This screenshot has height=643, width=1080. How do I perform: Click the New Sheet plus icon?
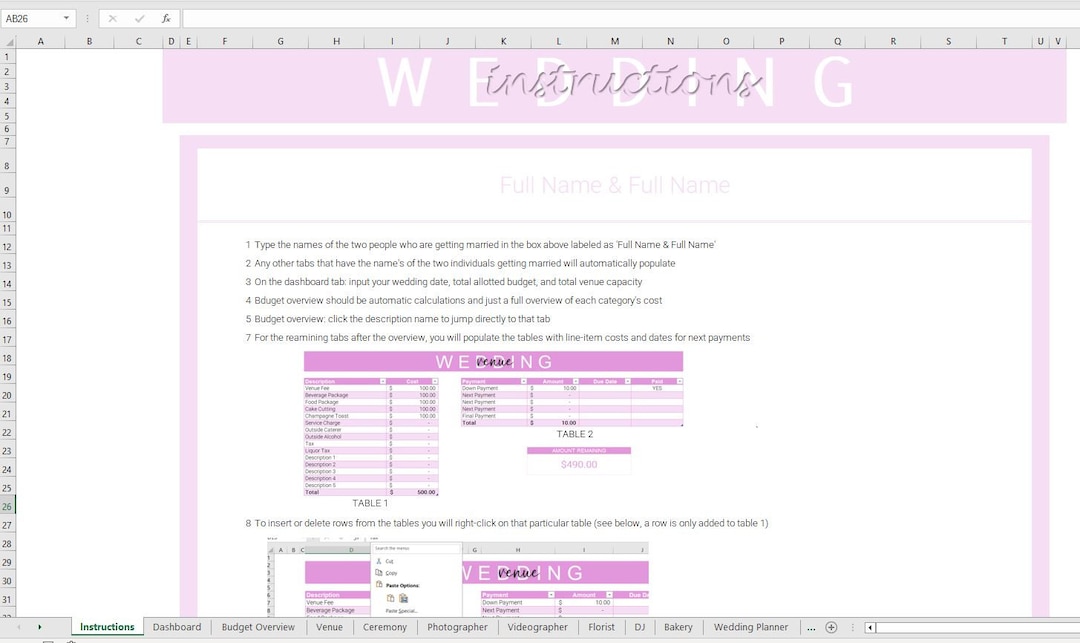tap(832, 627)
